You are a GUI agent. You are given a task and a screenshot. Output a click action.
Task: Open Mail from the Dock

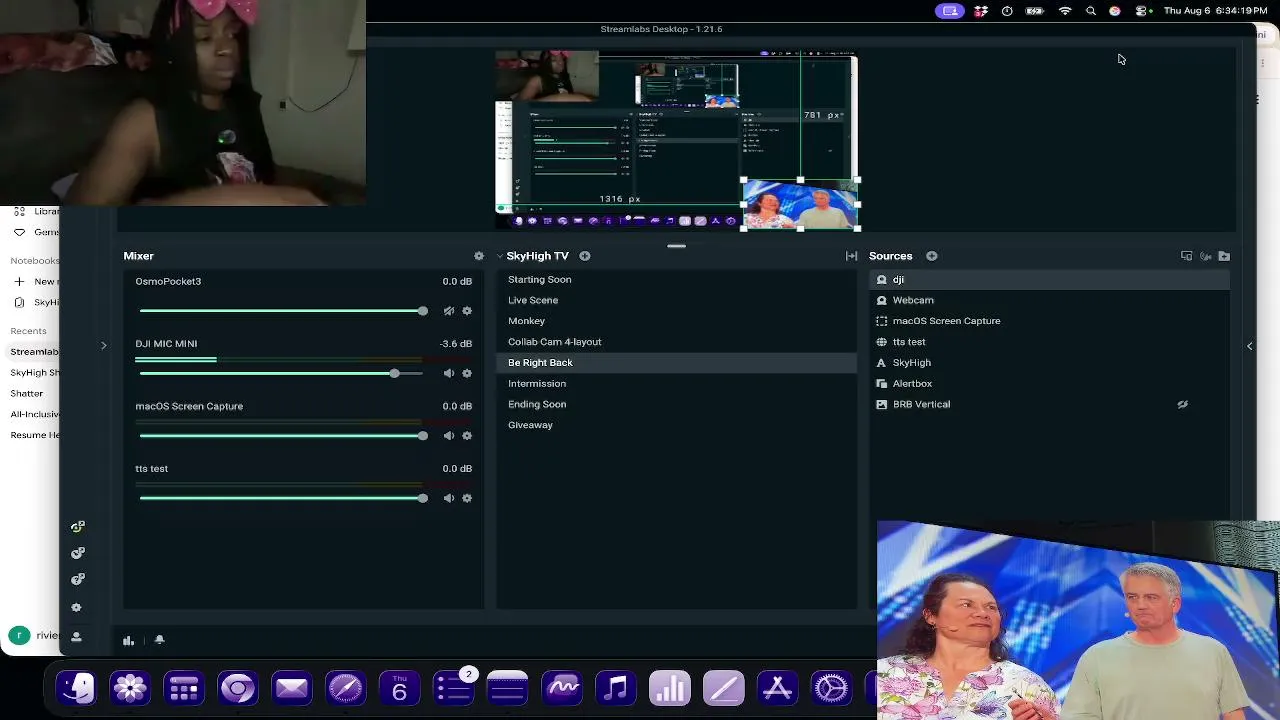292,689
